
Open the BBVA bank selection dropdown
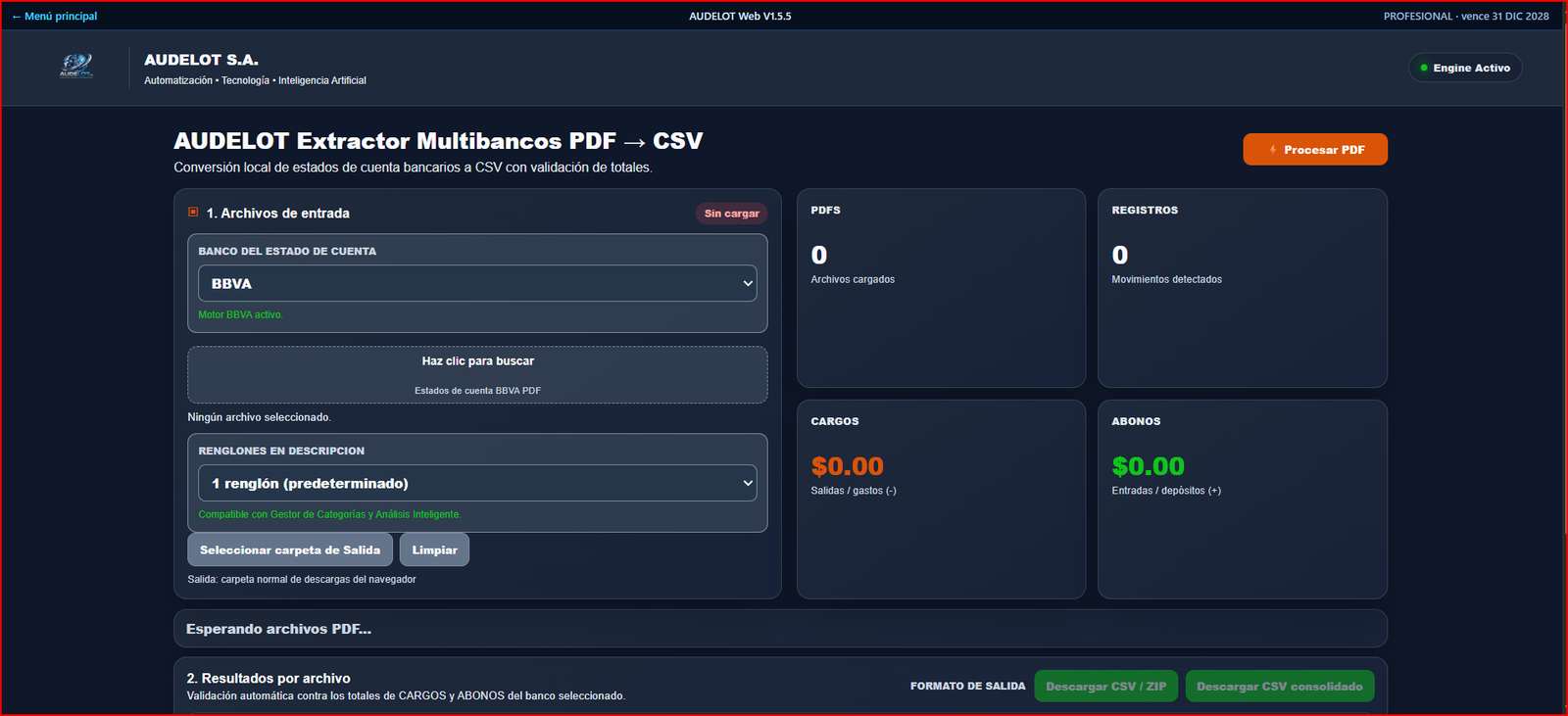[477, 283]
